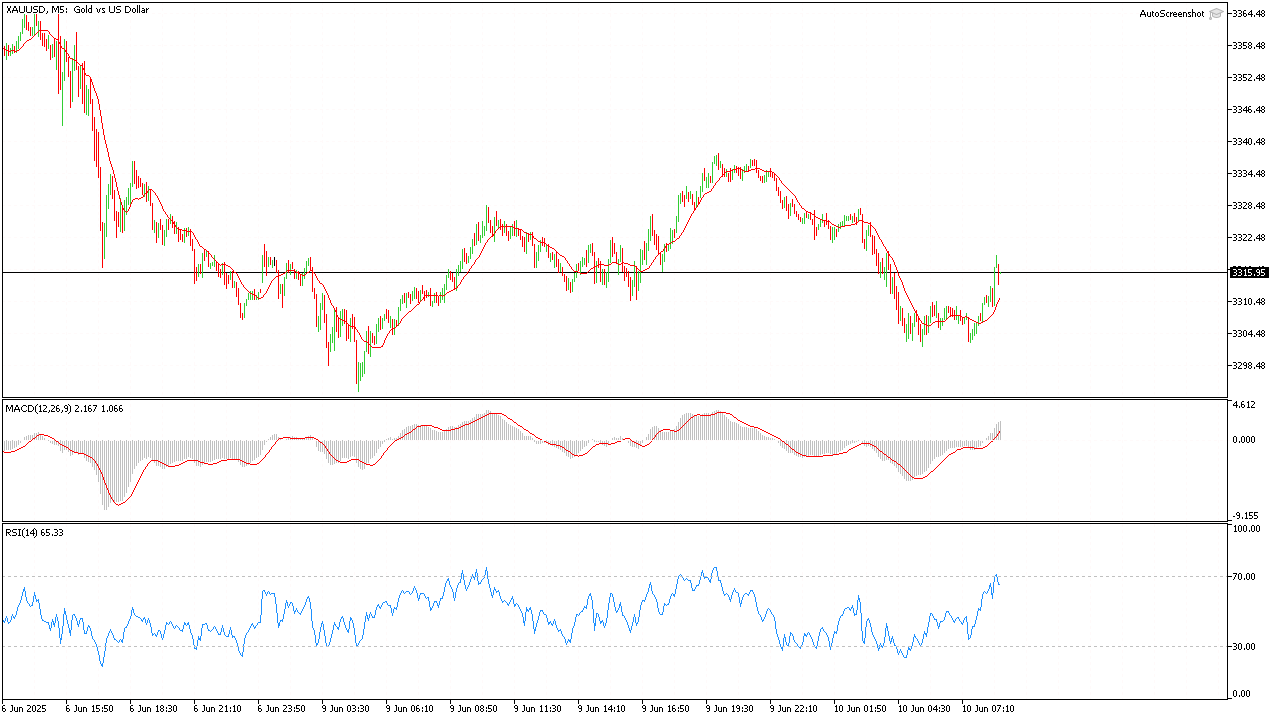Click the 10 Jun 01:50 time label
Screen dimensions: 1280x720
point(858,708)
